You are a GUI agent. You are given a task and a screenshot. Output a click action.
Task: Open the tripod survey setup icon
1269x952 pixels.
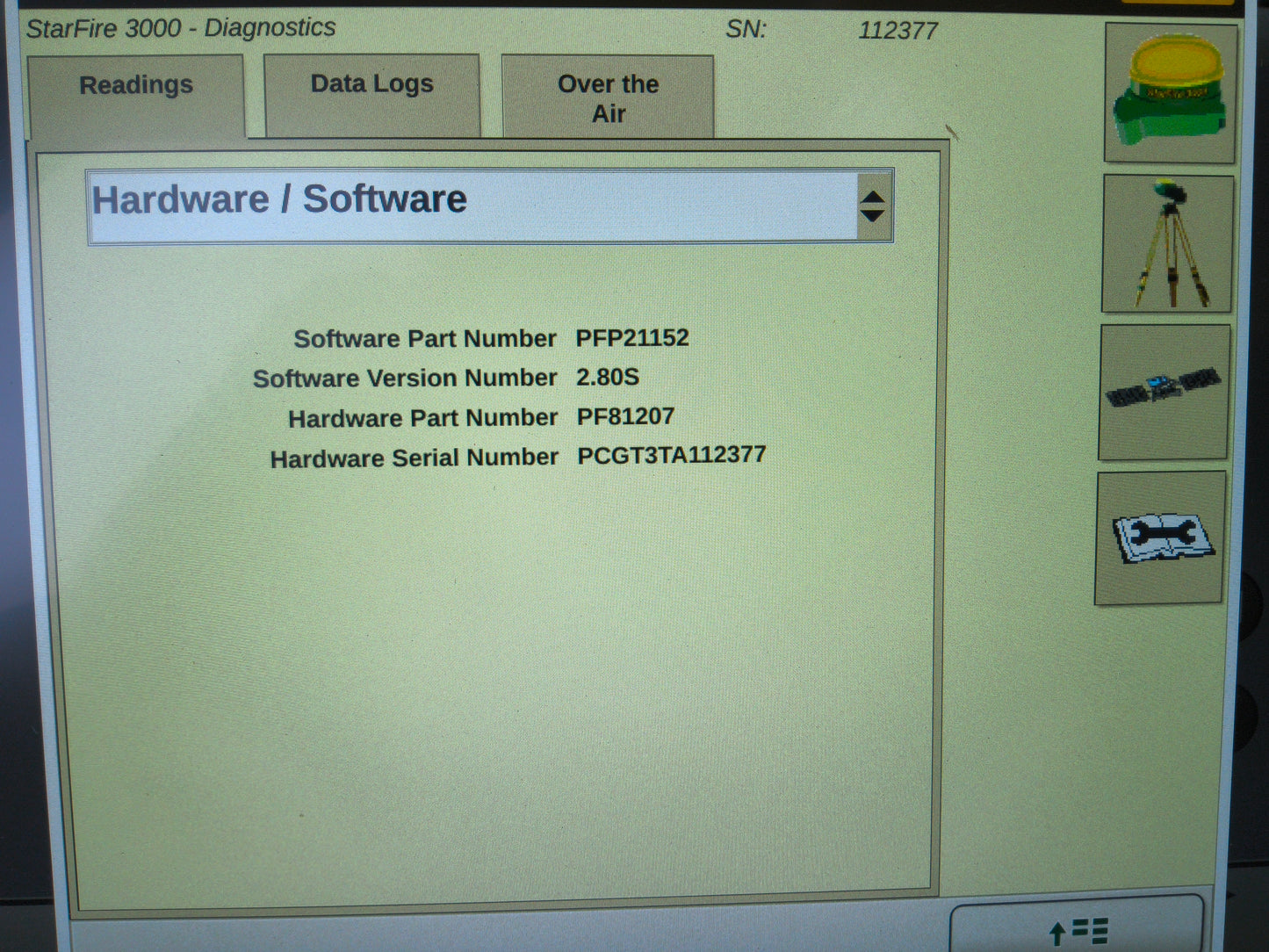[1168, 244]
